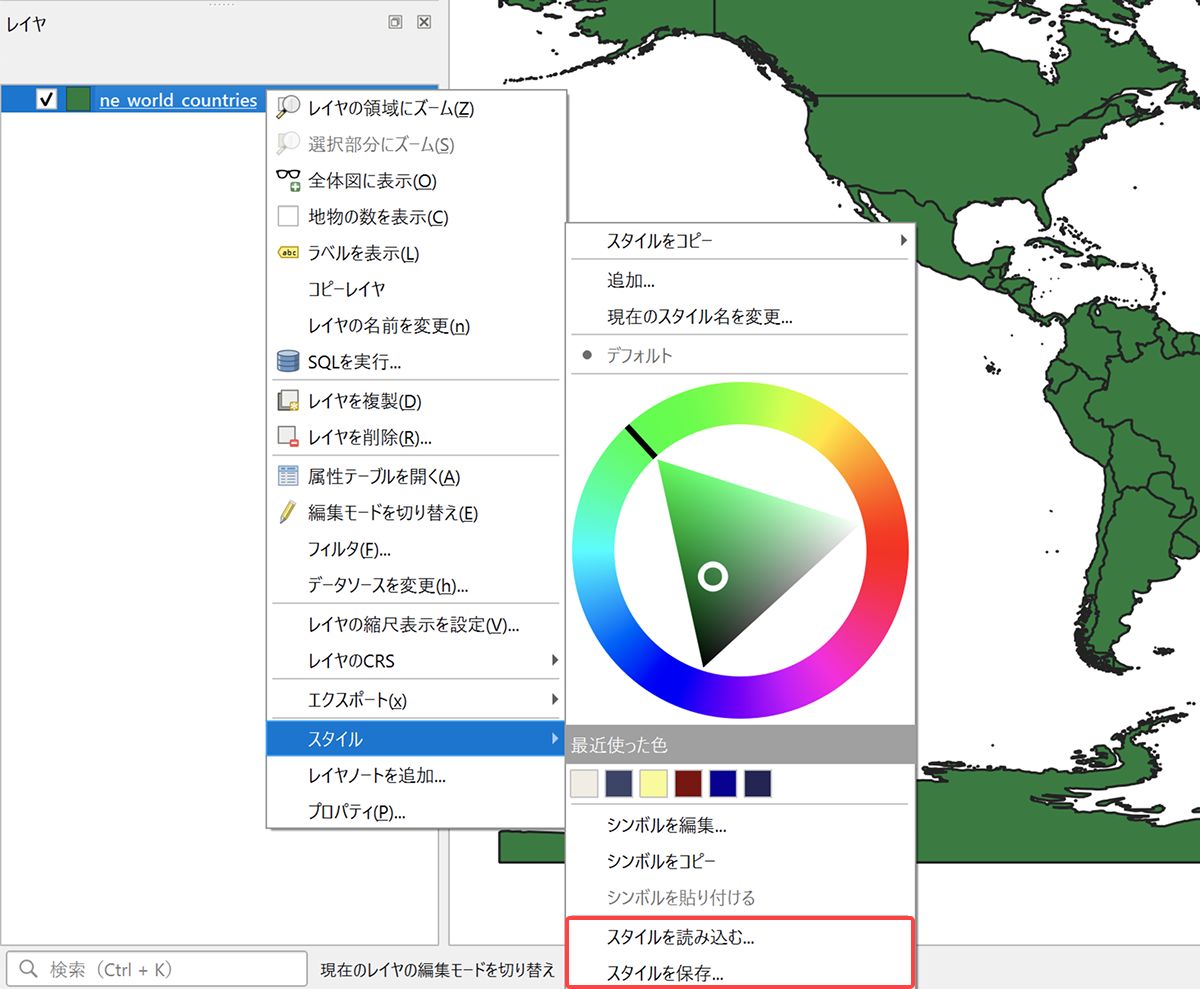Pick the bright navy blue recent color swatch
1200x989 pixels.
click(x=723, y=783)
